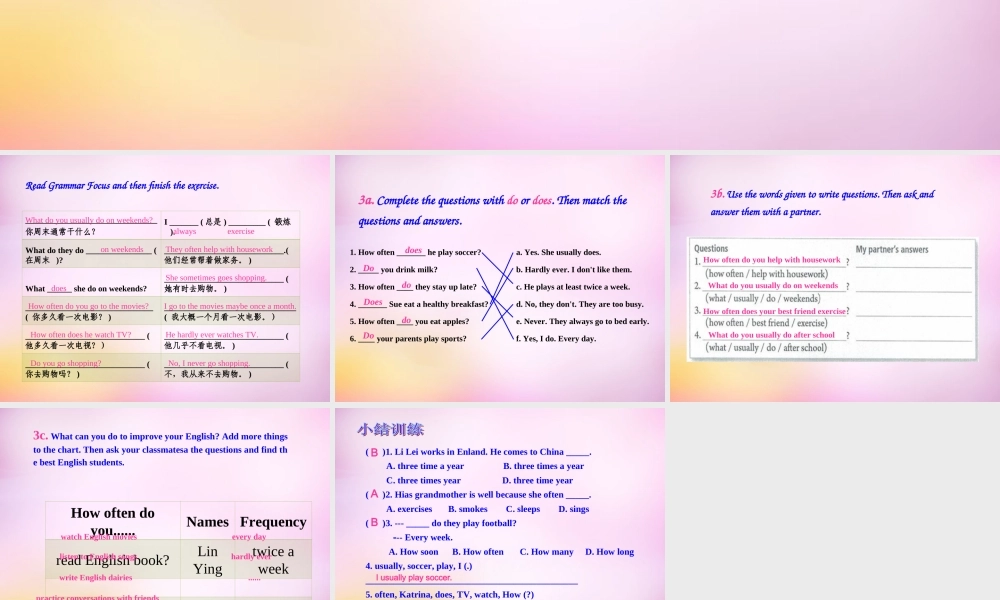
Task: Select question '3. How often do they stay up late?'
Action: pyautogui.click(x=413, y=286)
